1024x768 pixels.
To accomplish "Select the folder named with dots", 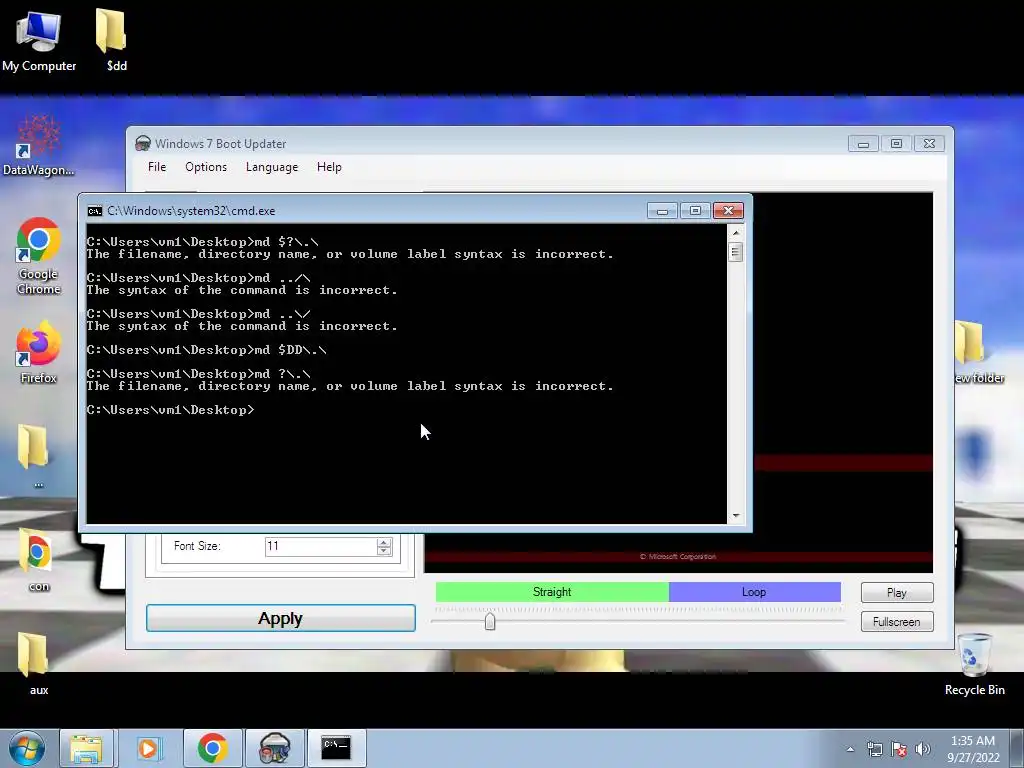I will pyautogui.click(x=34, y=455).
